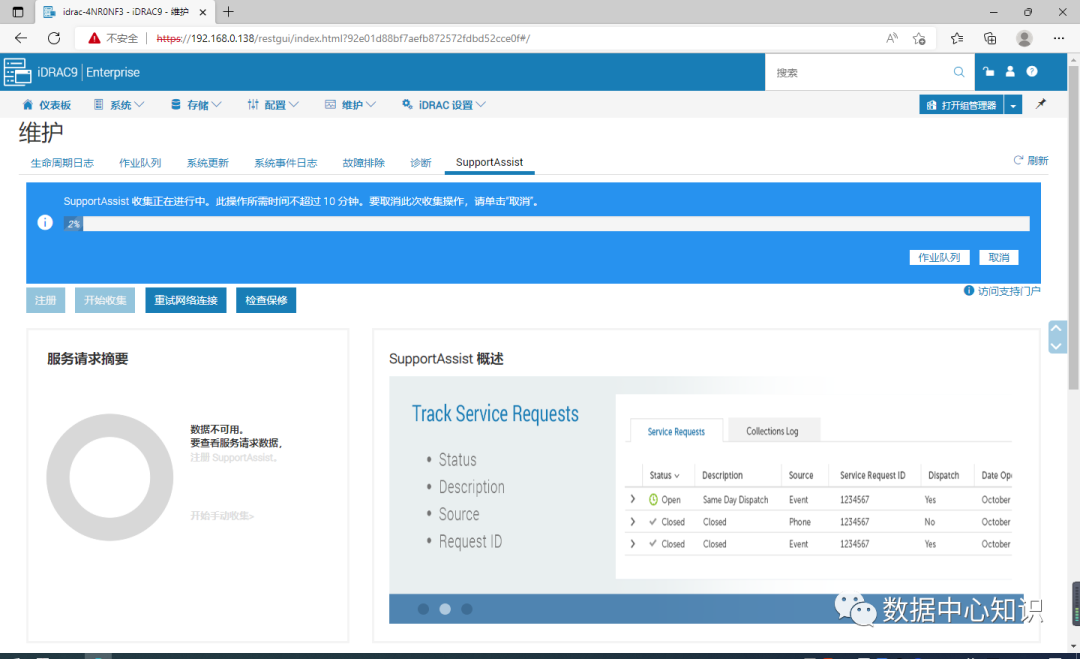Image resolution: width=1080 pixels, height=659 pixels.
Task: Click the 注册 button
Action: (x=45, y=300)
